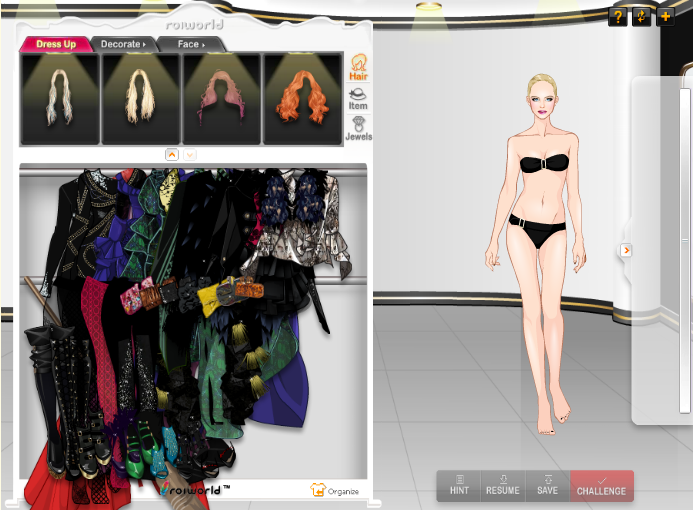Select the orange wavy hair thumbnail
This screenshot has width=693, height=510.
coord(302,98)
